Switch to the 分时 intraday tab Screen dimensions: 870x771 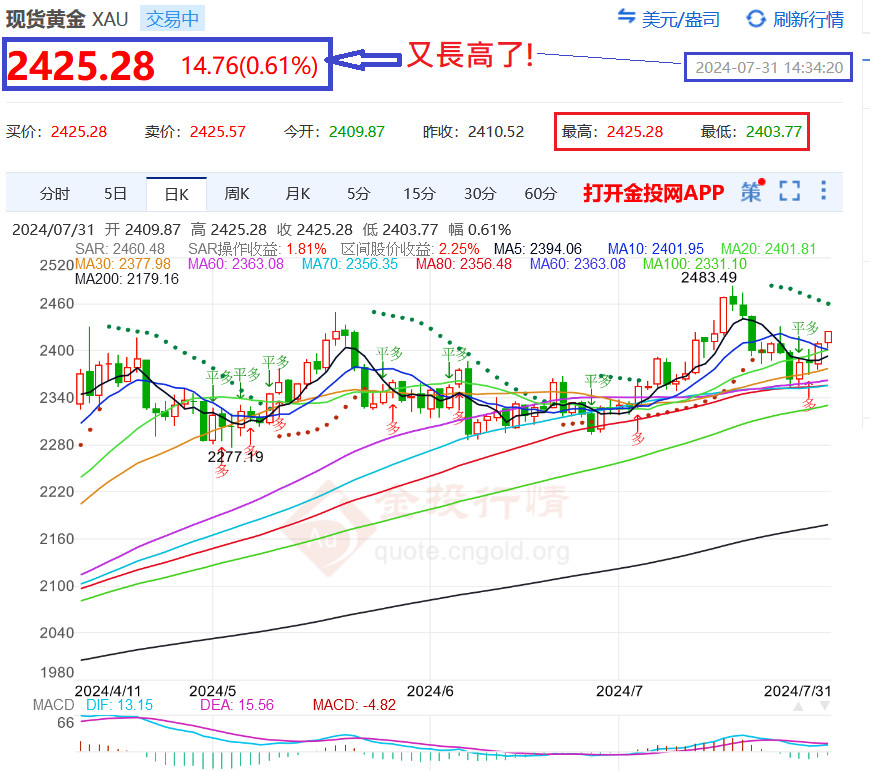point(54,194)
